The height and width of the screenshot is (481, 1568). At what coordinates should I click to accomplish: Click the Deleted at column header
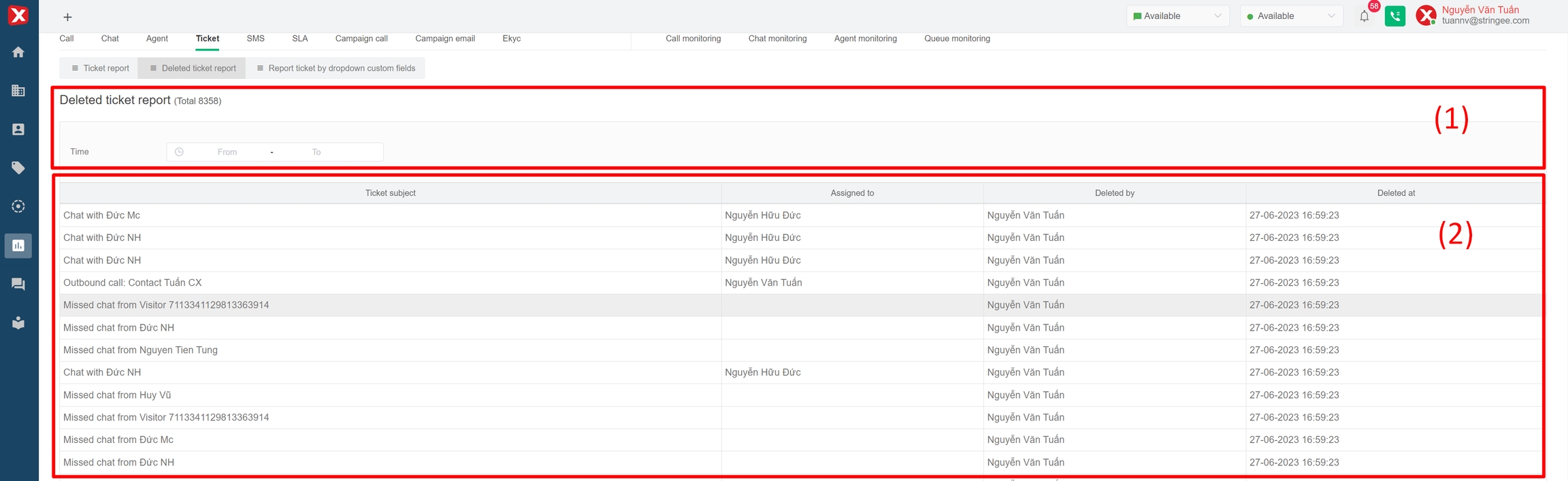click(1396, 193)
